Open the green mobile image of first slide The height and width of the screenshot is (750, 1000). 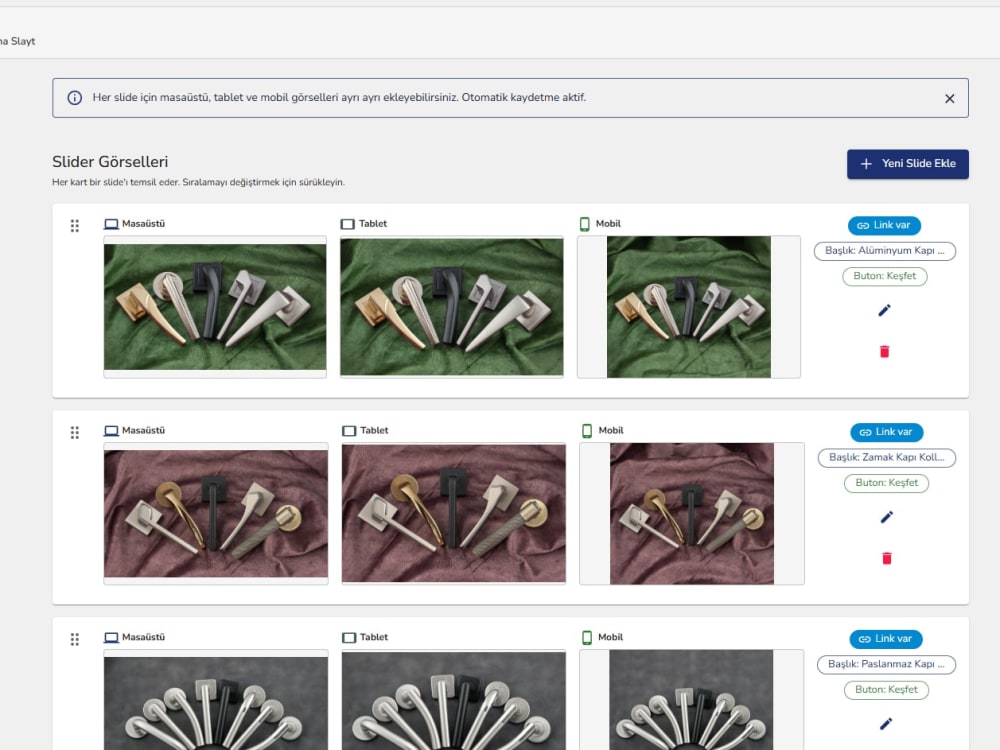689,307
